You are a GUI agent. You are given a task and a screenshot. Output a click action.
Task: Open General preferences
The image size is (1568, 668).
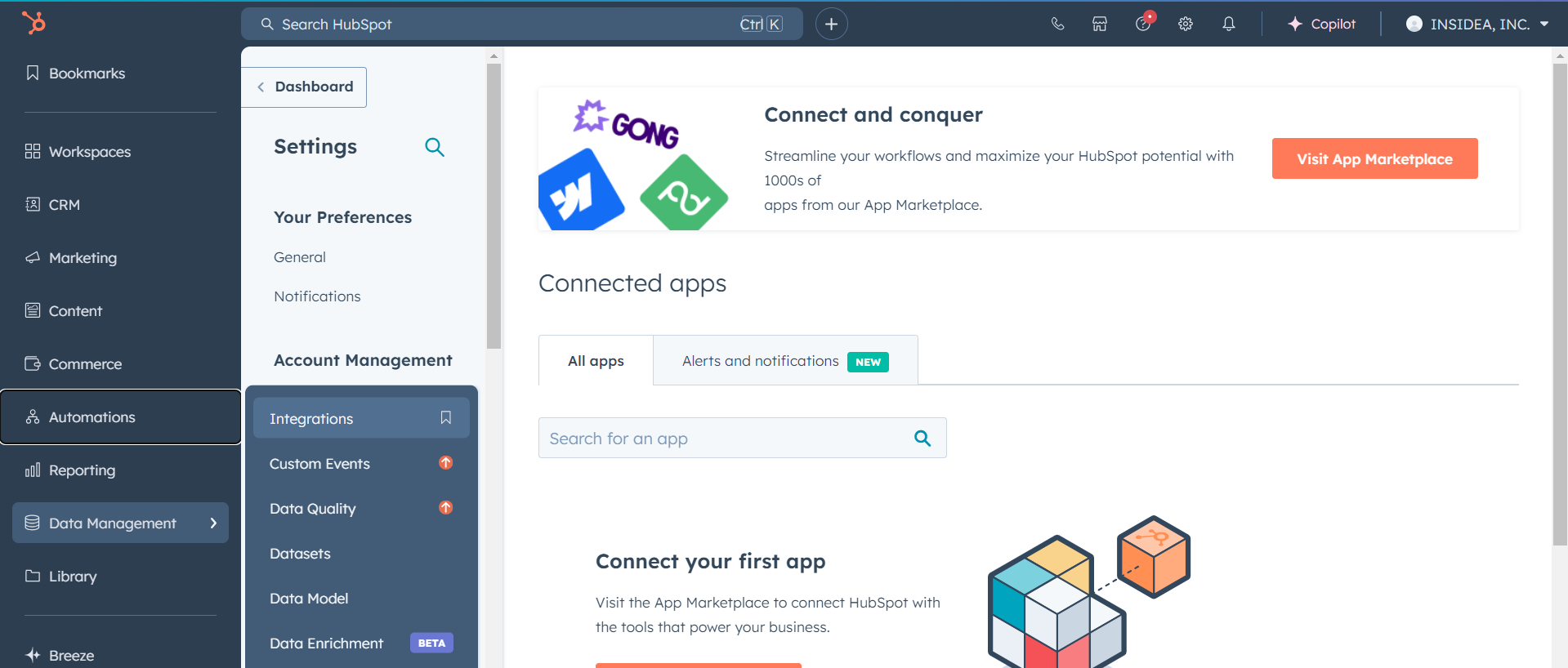[x=300, y=257]
